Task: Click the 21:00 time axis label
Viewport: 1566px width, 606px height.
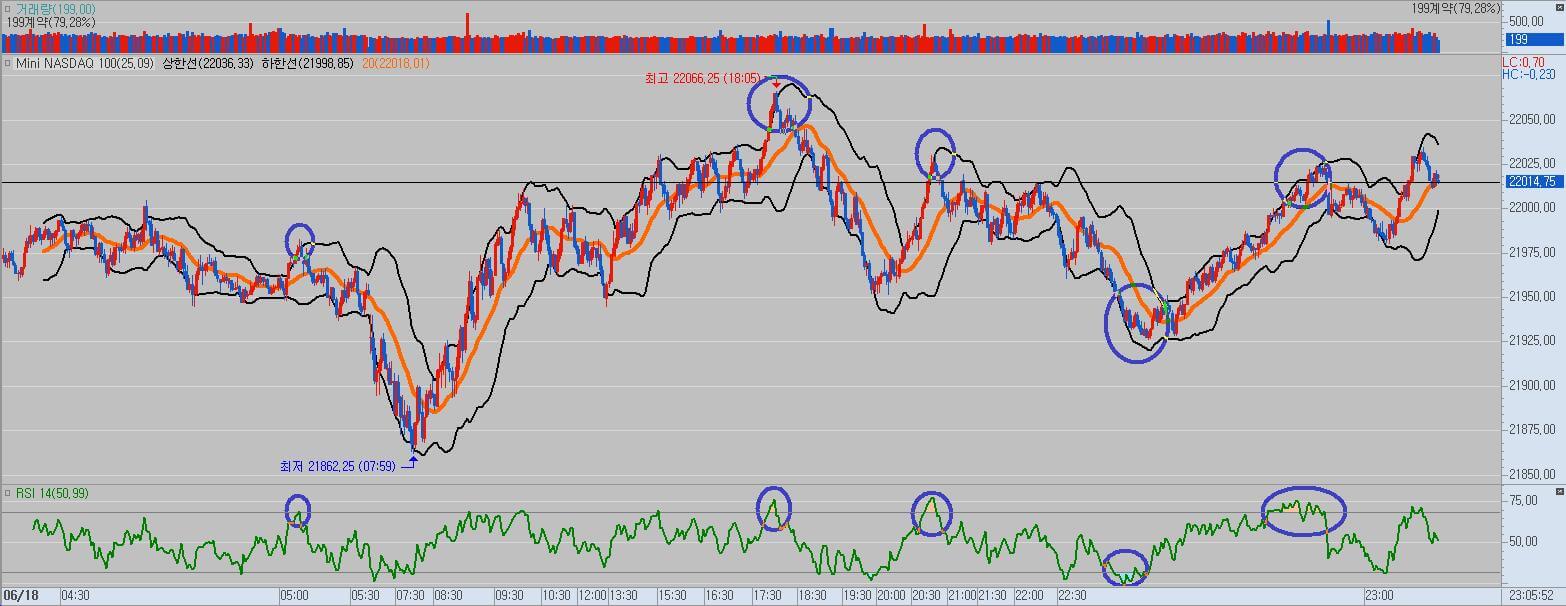Action: click(961, 595)
